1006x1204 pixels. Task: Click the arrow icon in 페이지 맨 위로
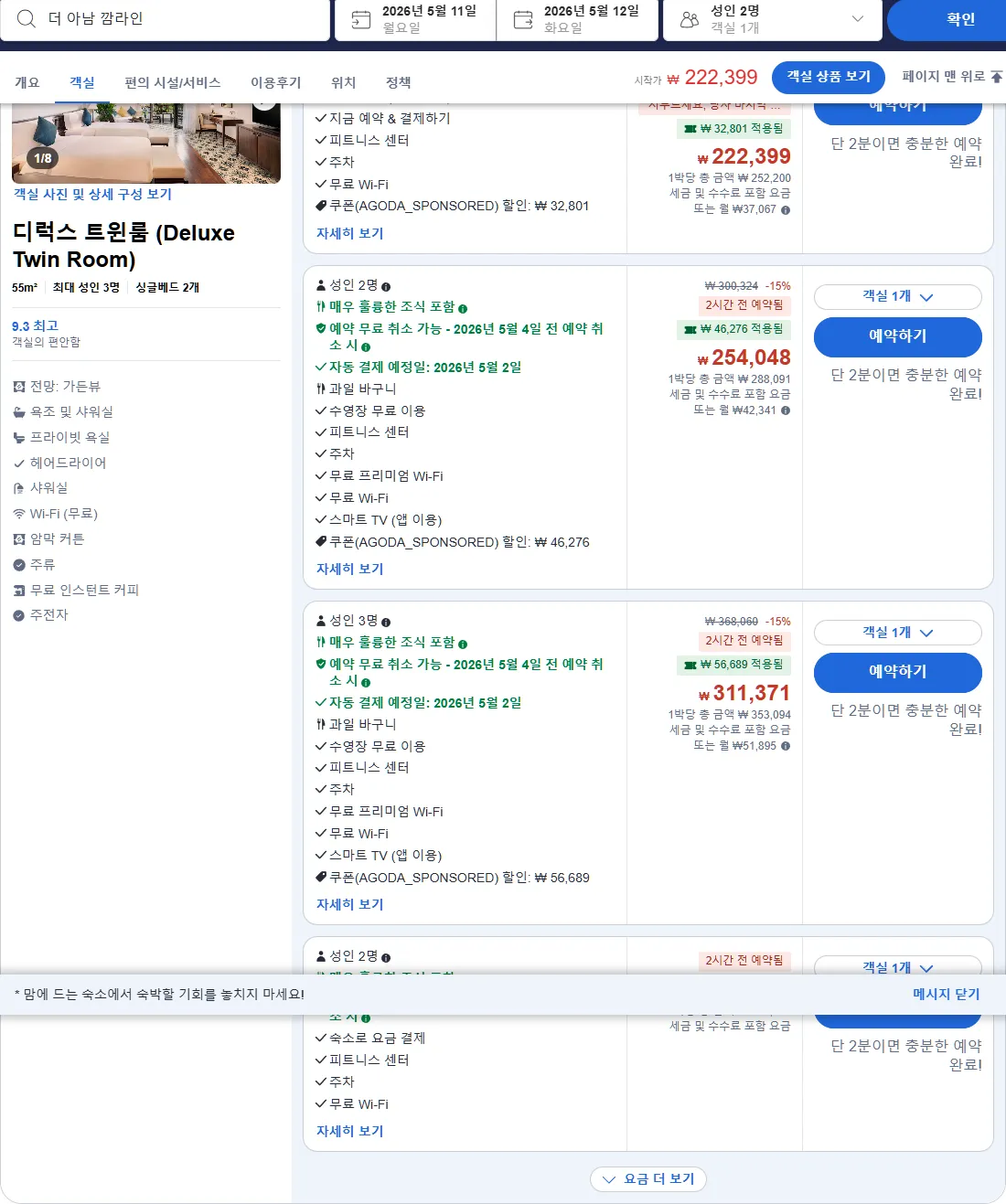coord(997,77)
